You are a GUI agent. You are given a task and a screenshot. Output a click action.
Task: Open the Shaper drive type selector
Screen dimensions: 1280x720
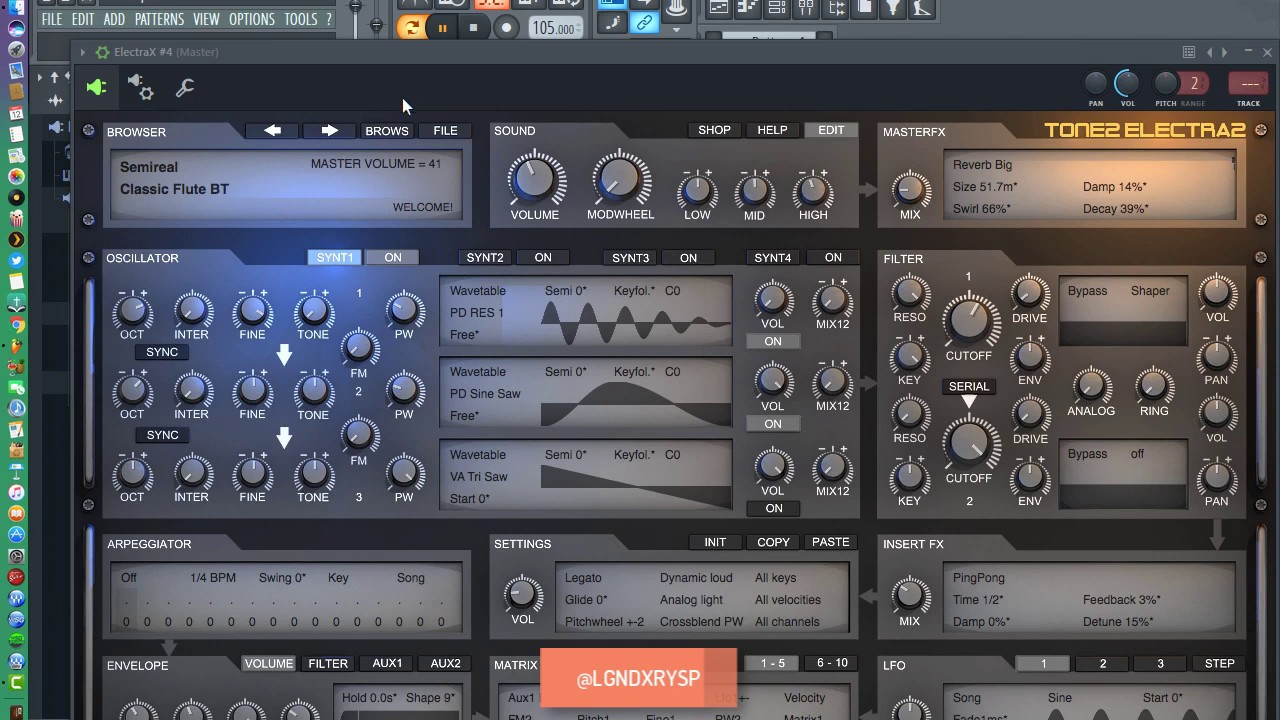tap(1150, 291)
